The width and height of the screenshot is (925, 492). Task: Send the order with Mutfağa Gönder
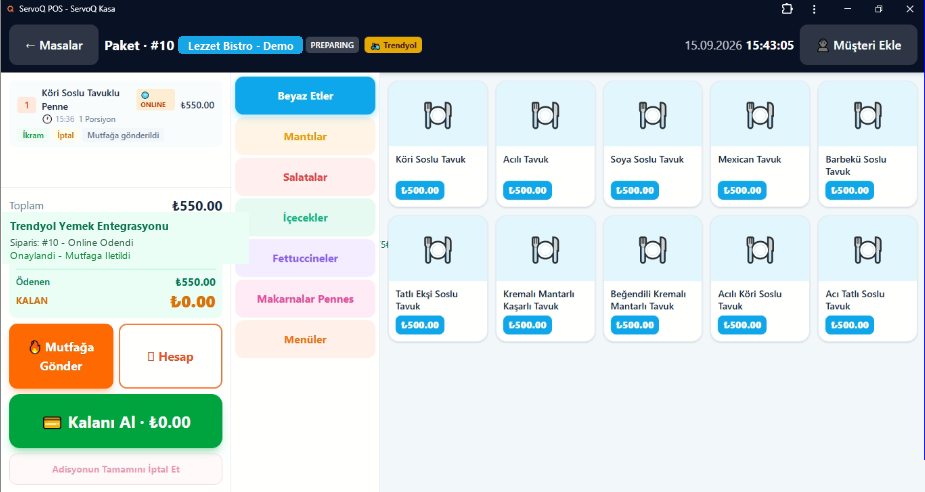61,356
